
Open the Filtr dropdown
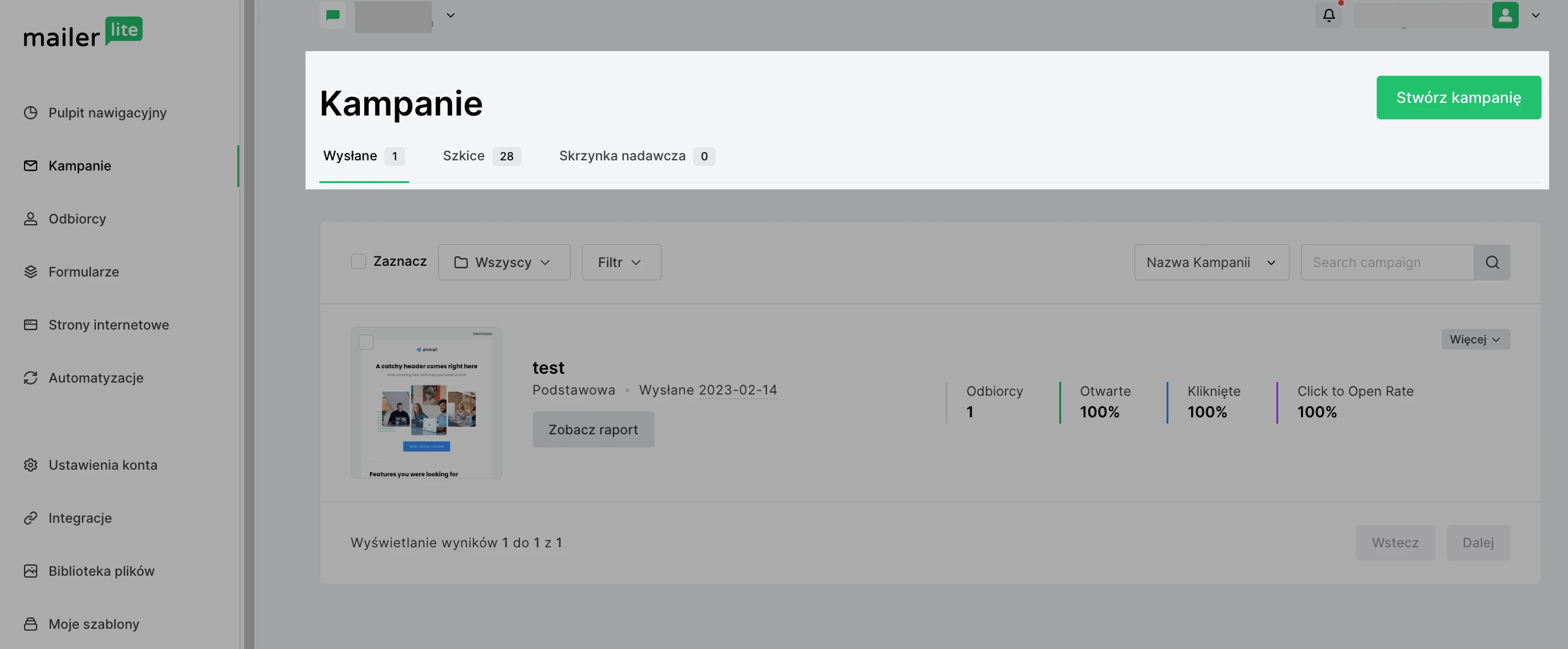[621, 263]
